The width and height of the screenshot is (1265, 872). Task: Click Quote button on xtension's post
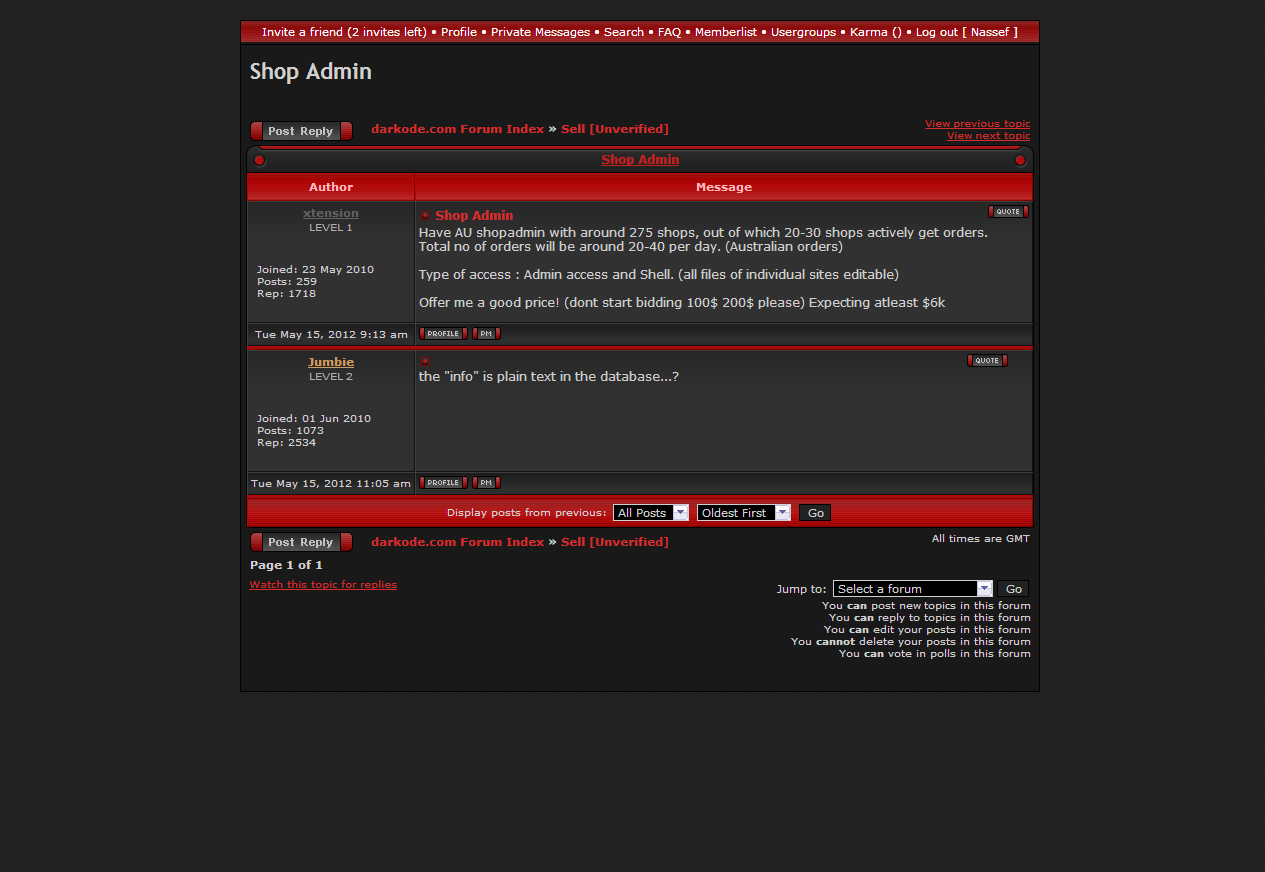coord(1007,212)
